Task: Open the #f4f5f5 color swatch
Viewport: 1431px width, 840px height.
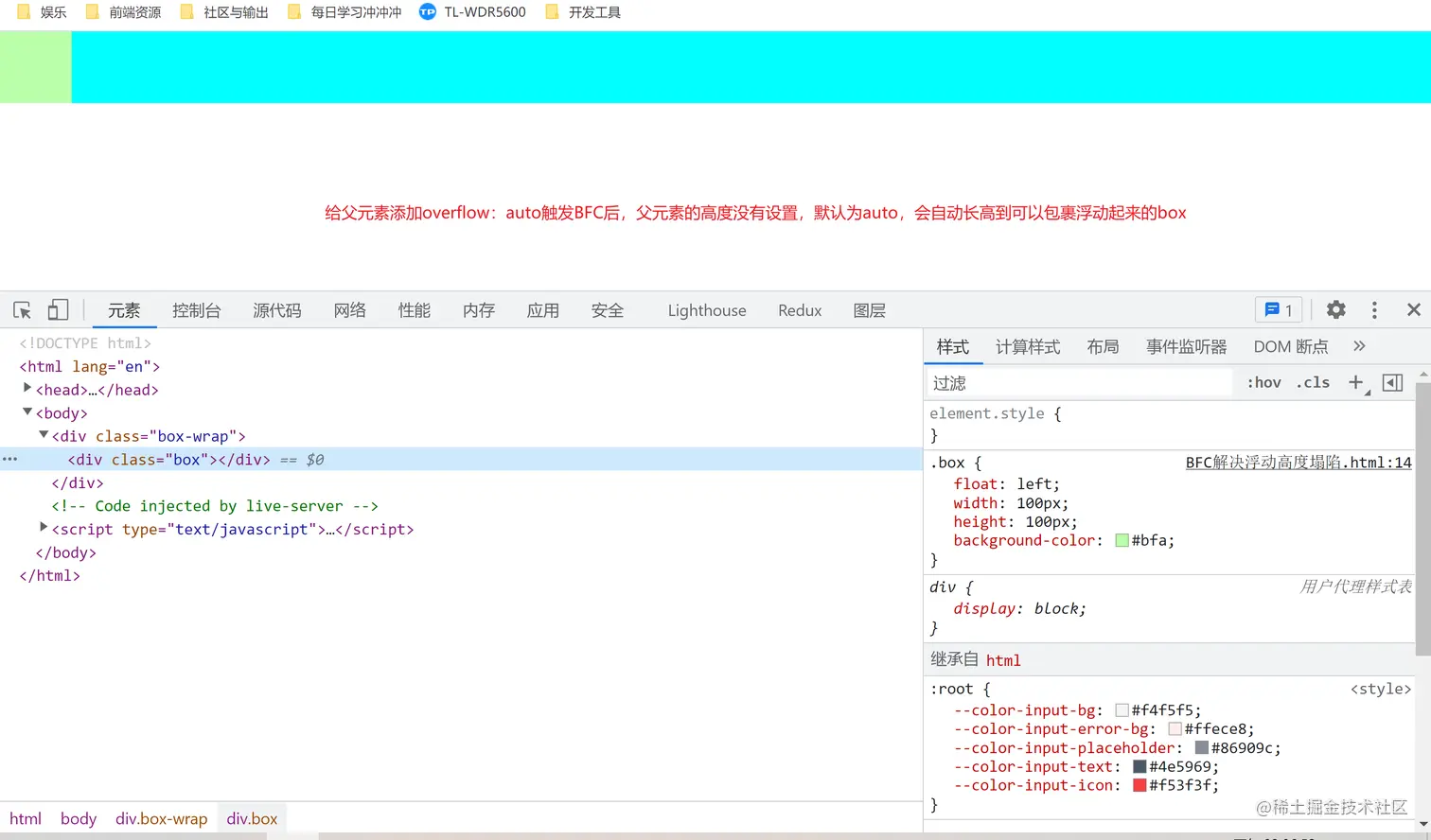Action: click(1122, 710)
